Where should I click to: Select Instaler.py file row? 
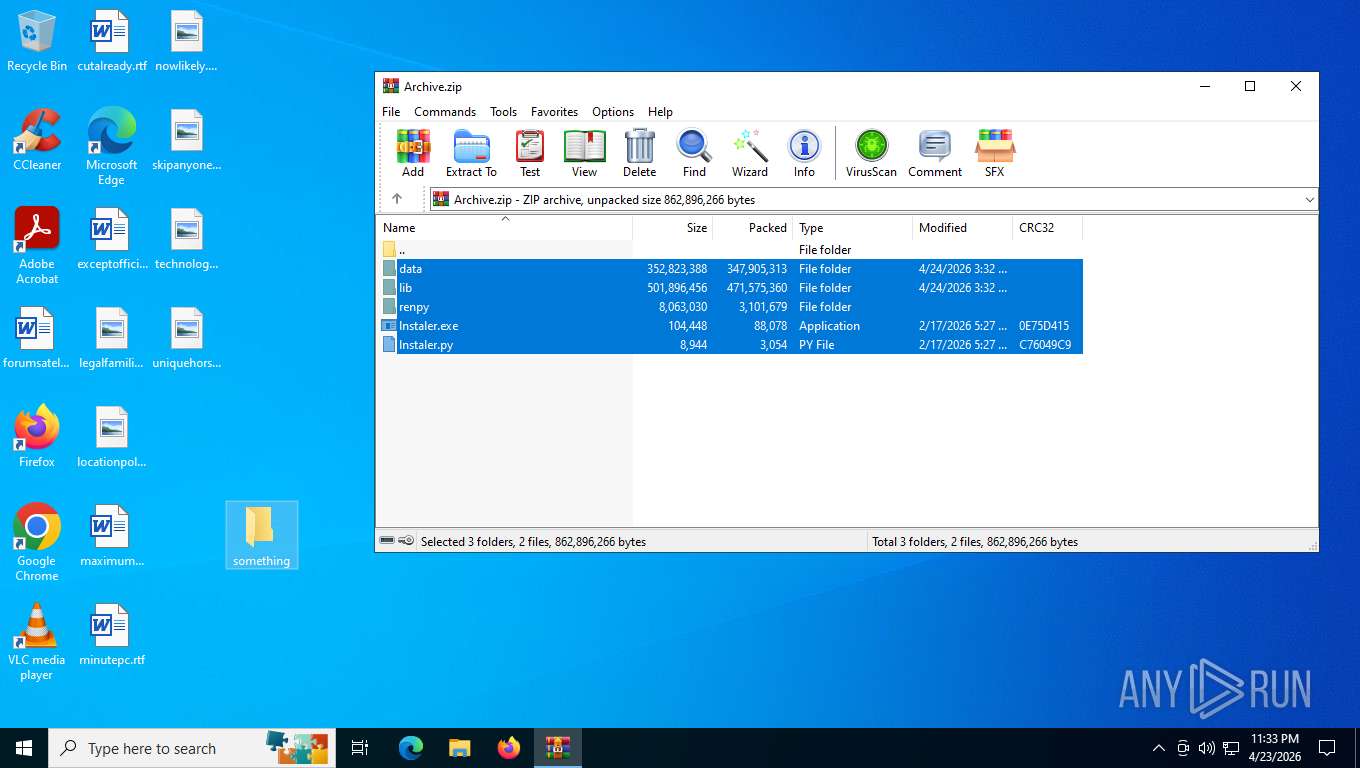[x=730, y=345]
